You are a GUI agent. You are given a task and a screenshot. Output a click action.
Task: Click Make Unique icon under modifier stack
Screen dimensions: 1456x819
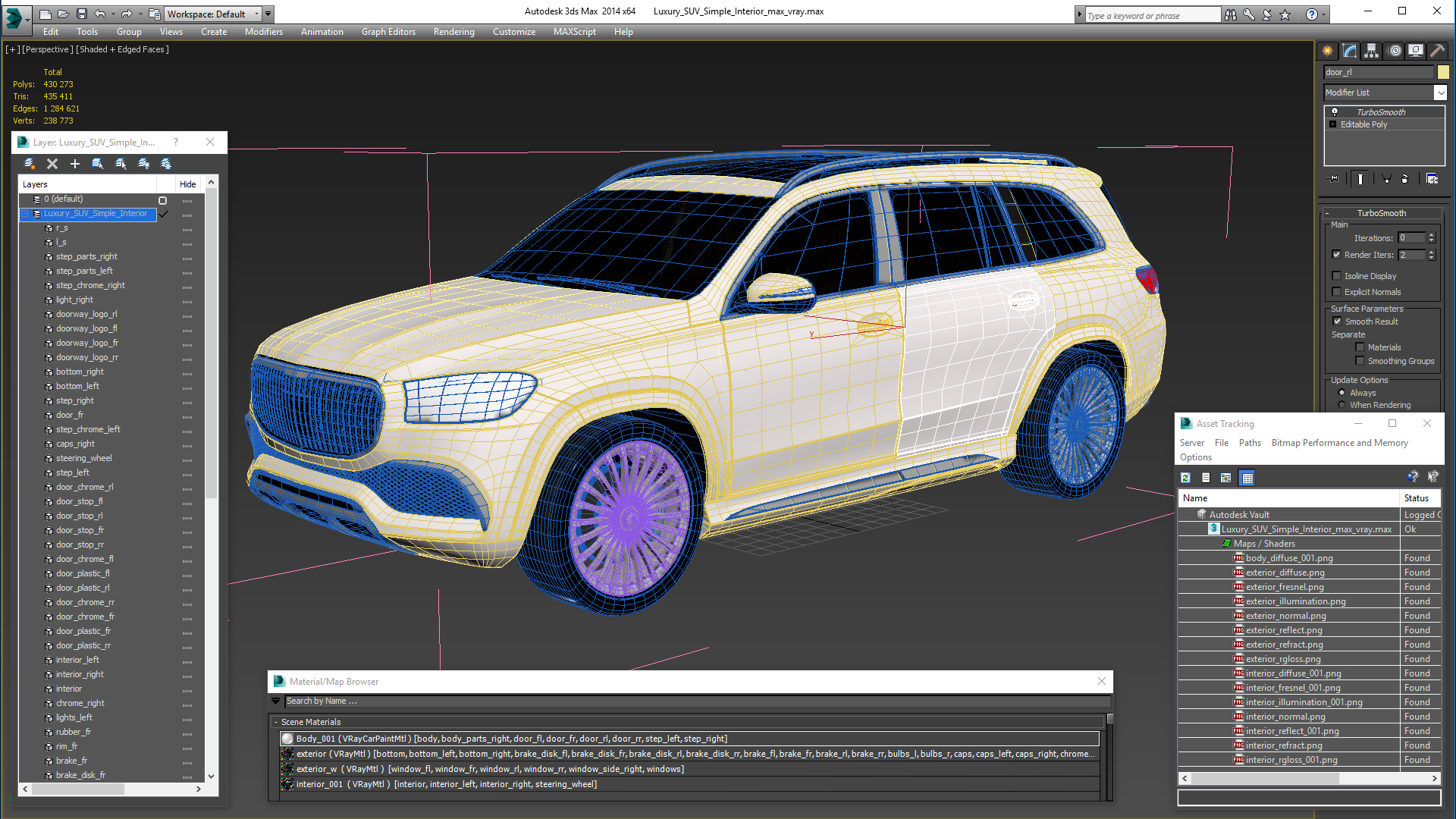(x=1386, y=179)
